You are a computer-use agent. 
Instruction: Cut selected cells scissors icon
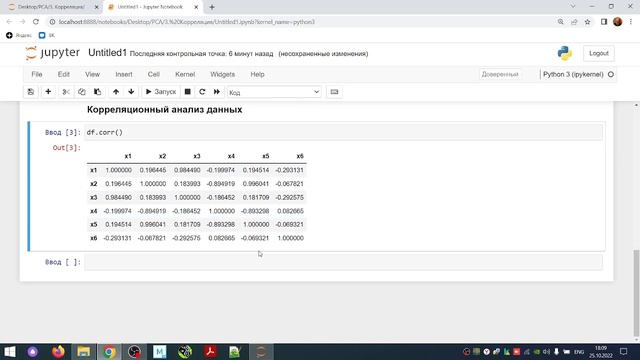coord(65,92)
